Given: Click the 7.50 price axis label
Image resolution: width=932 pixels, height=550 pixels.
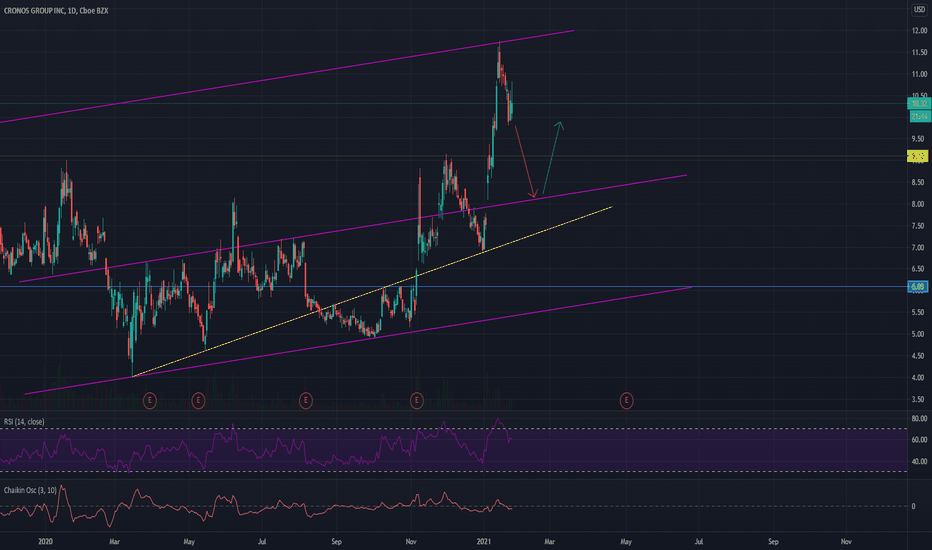Looking at the screenshot, I should [x=919, y=226].
